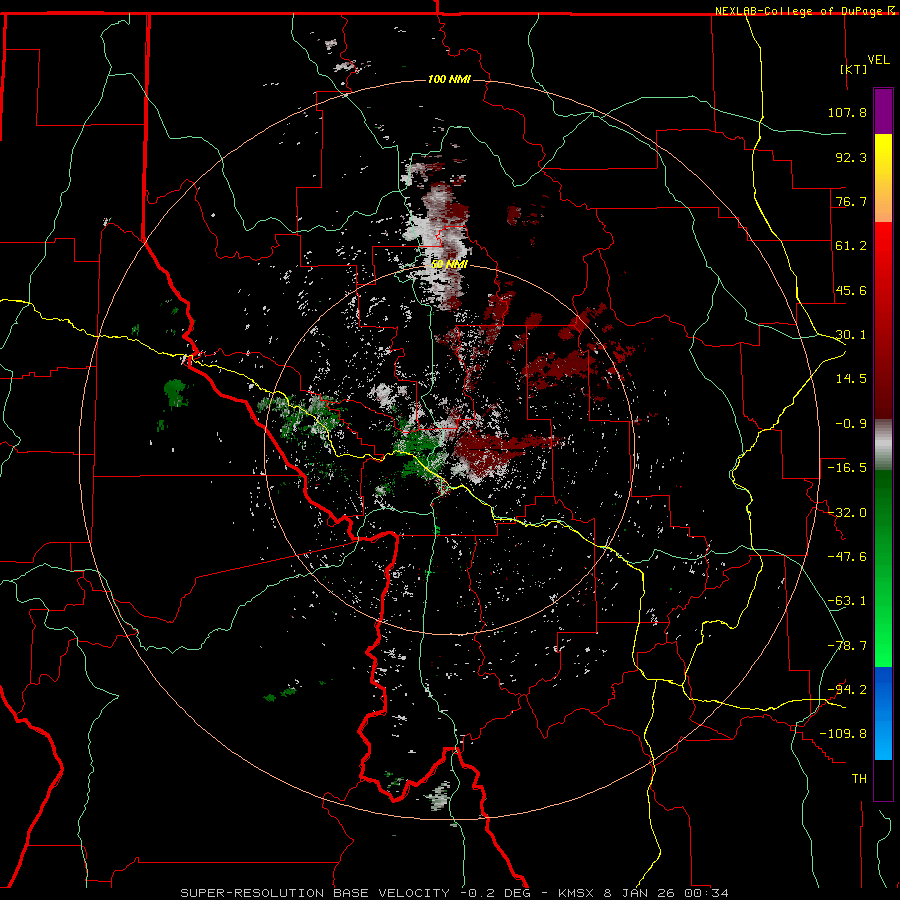
Task: Select the -109.8 scale value
Action: pyautogui.click(x=843, y=734)
